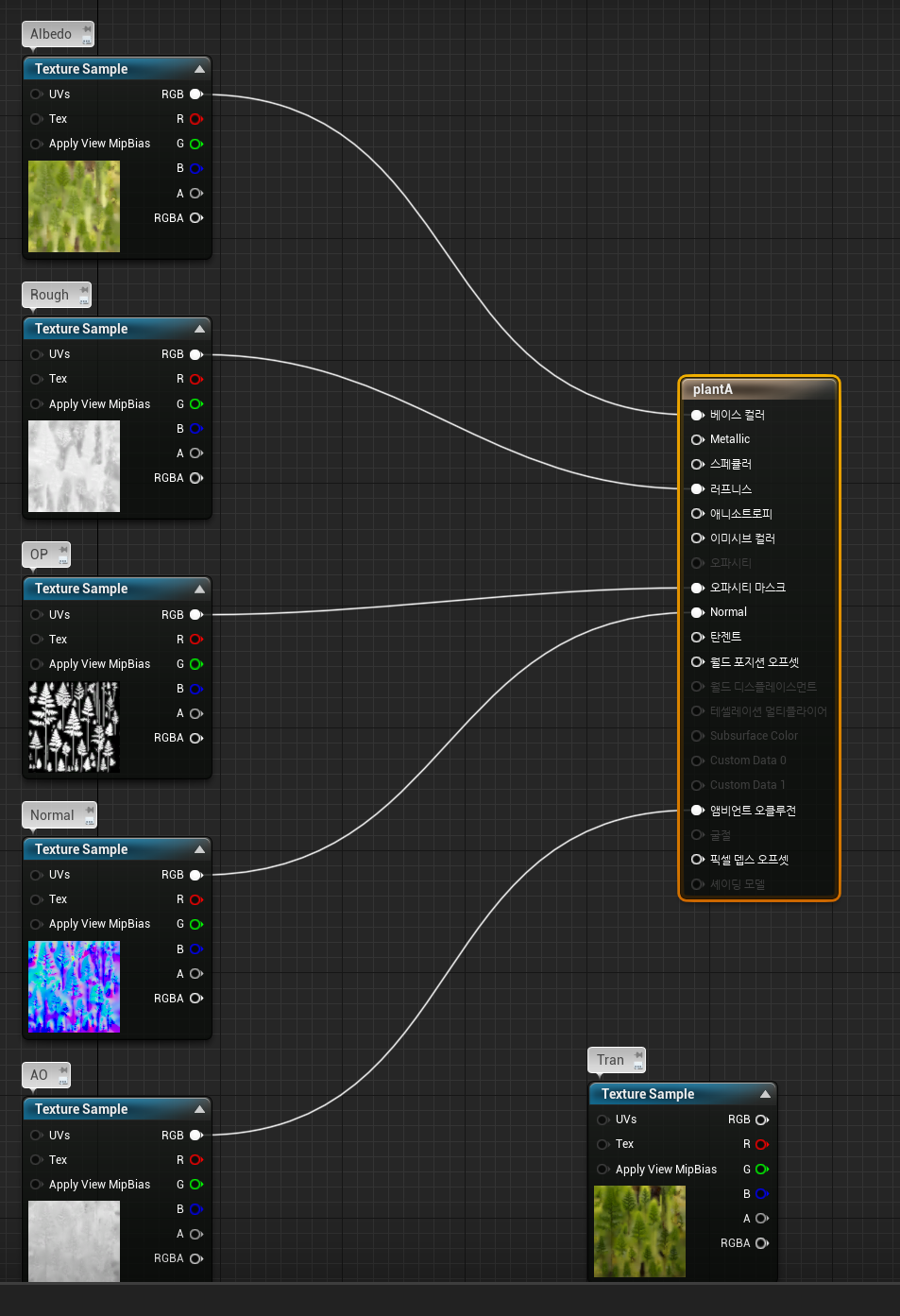This screenshot has height=1316, width=900.
Task: Click the OP black-and-white fern mask thumbnail
Action: 74,726
